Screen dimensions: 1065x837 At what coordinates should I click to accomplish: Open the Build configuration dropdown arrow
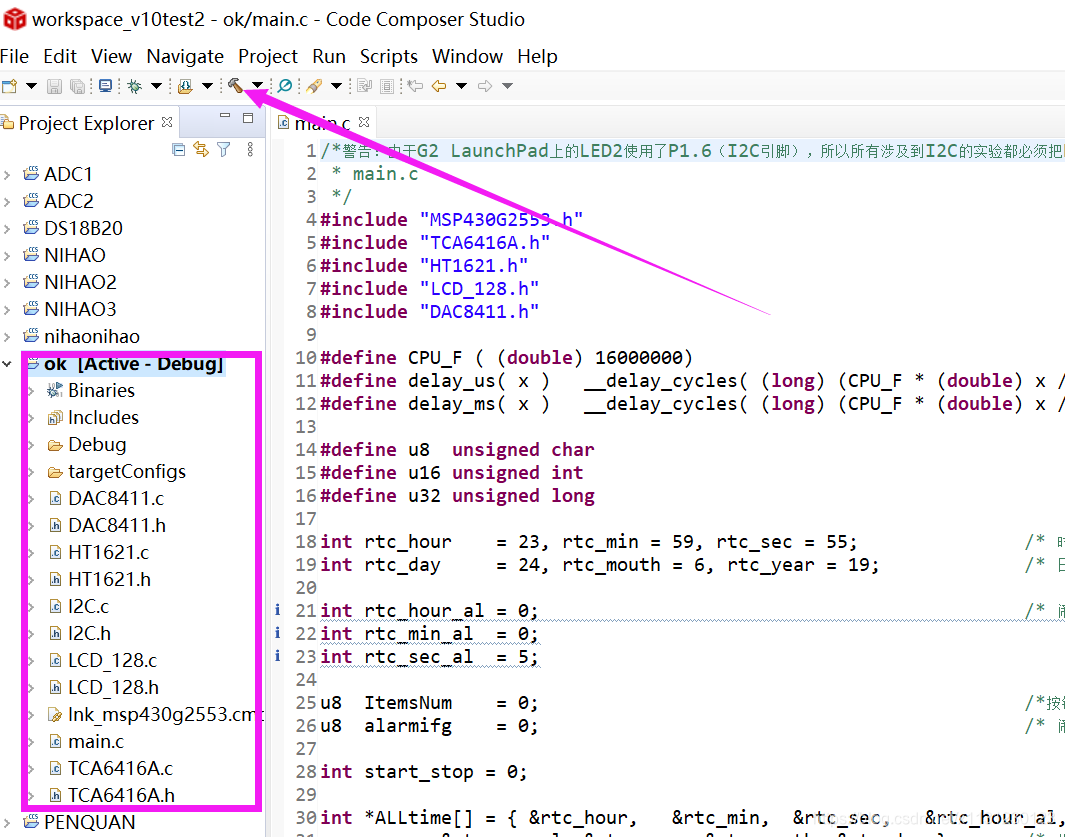point(257,86)
